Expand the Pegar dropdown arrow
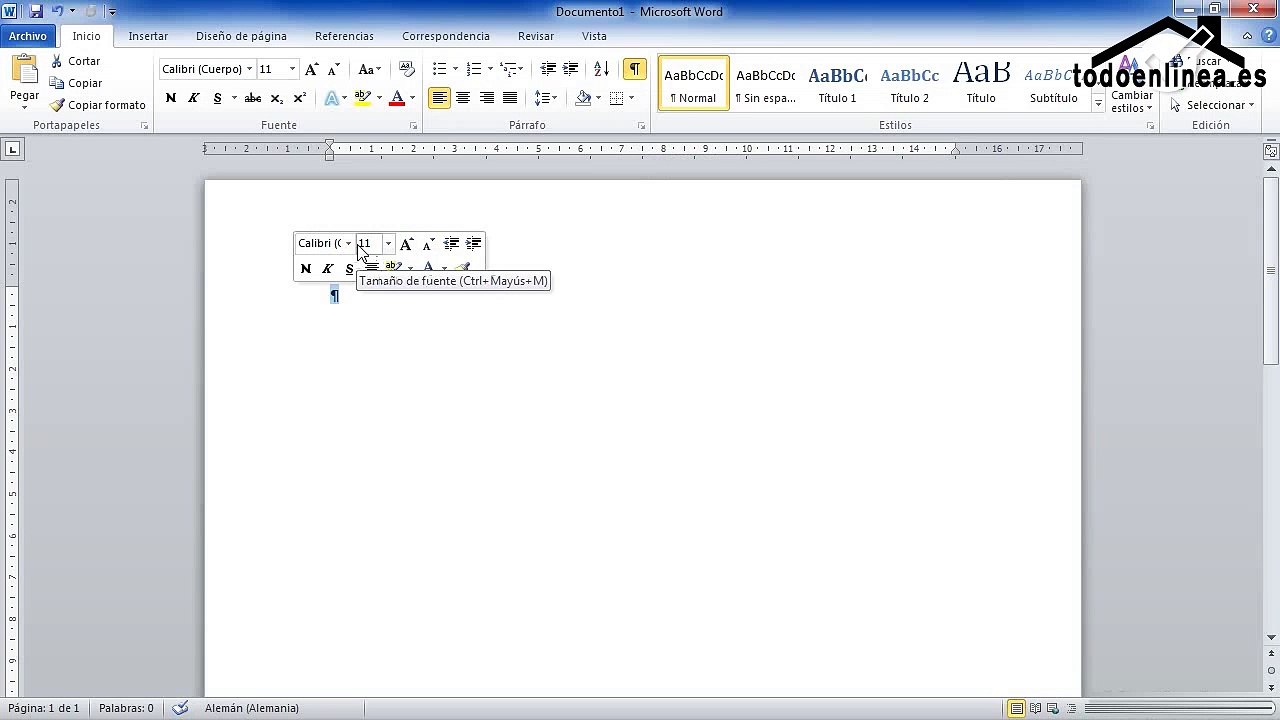 24,107
